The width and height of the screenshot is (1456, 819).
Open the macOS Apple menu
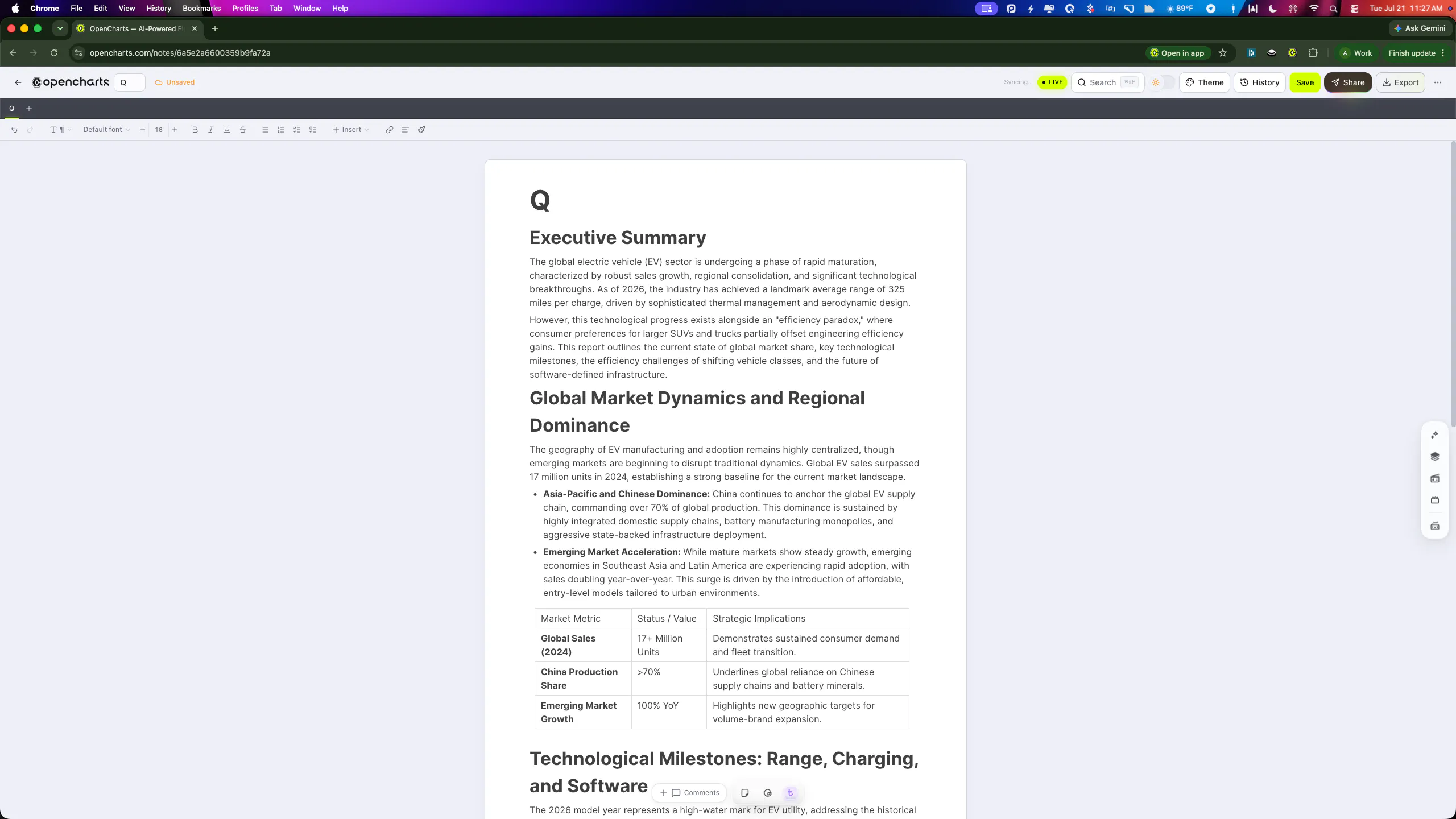pos(15,8)
